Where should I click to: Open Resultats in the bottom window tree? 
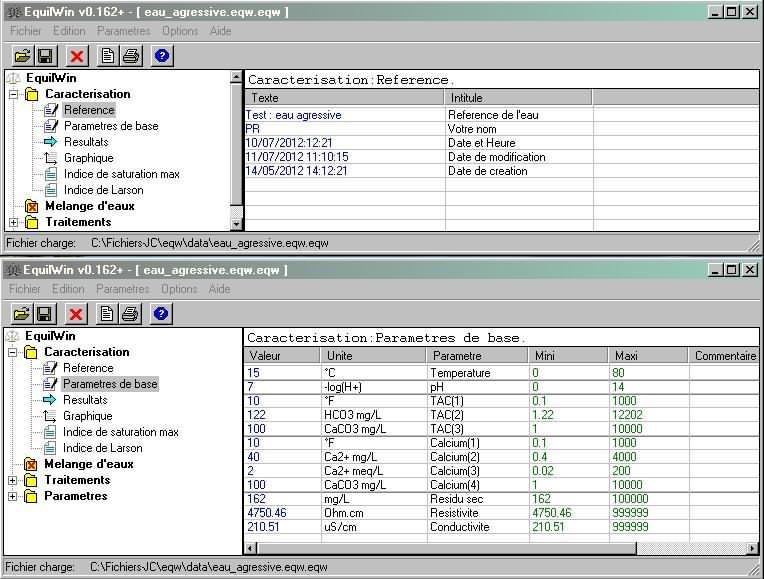pos(85,400)
